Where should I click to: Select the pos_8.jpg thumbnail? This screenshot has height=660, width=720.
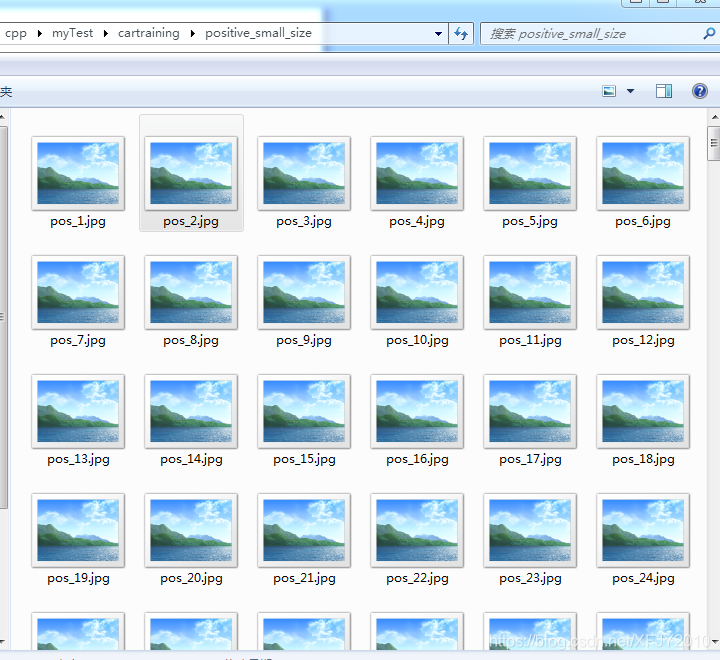click(191, 292)
